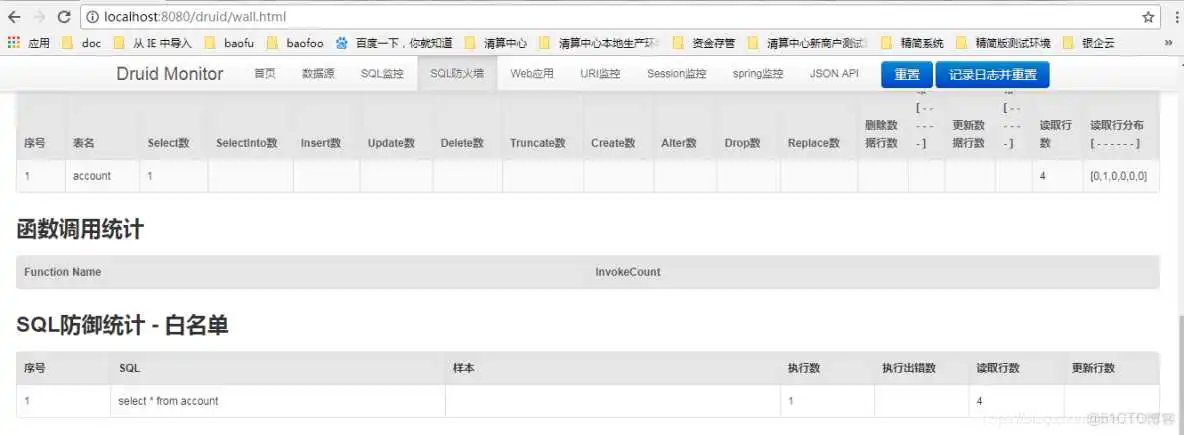The image size is (1184, 435).
Task: Open the baofoo bookmark folder
Action: (x=295, y=43)
